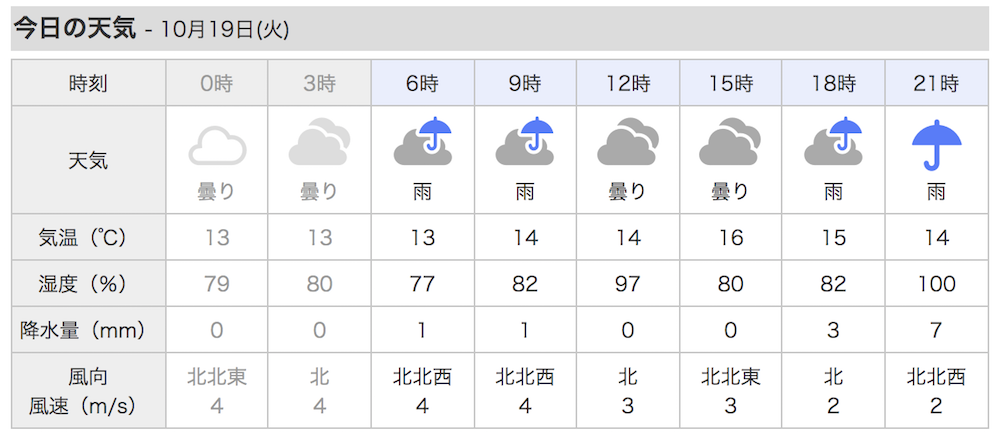Click the blue umbrella icon at 21時
Image resolution: width=1000 pixels, height=432 pixels.
click(x=936, y=145)
